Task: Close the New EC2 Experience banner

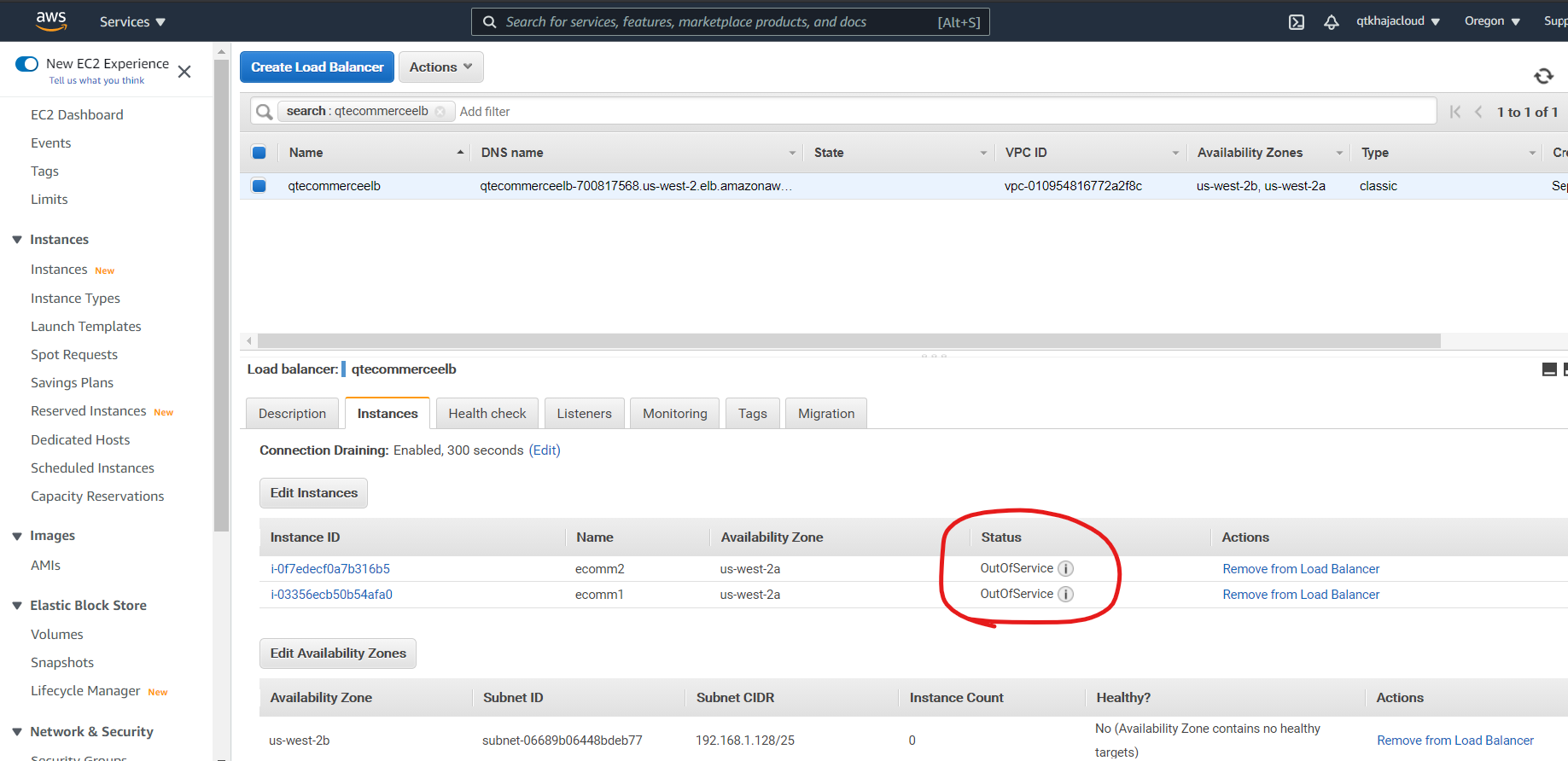Action: click(184, 72)
